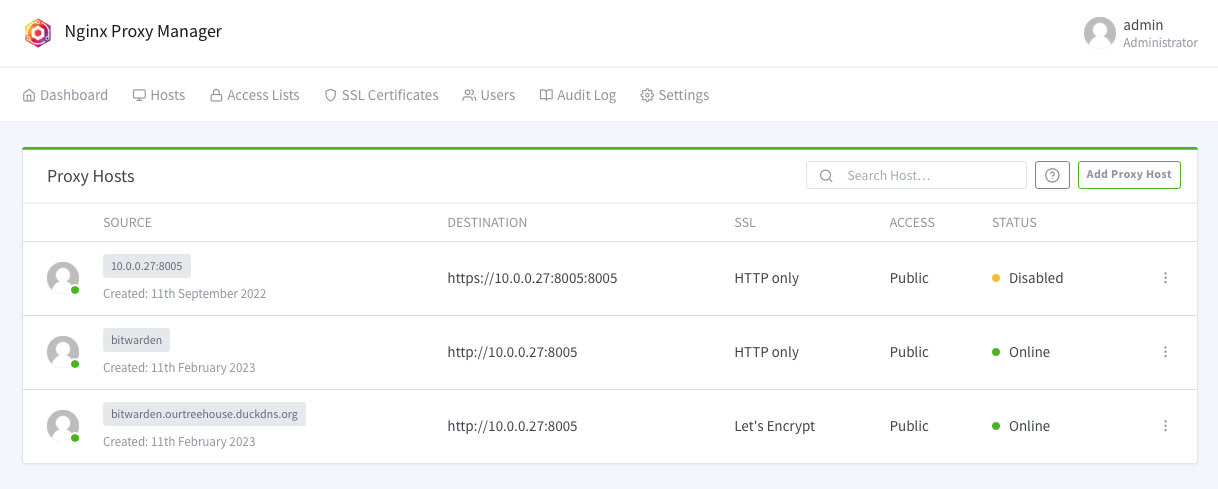Open three-dot menu for bitwarden host
The height and width of the screenshot is (489, 1218).
(x=1165, y=352)
